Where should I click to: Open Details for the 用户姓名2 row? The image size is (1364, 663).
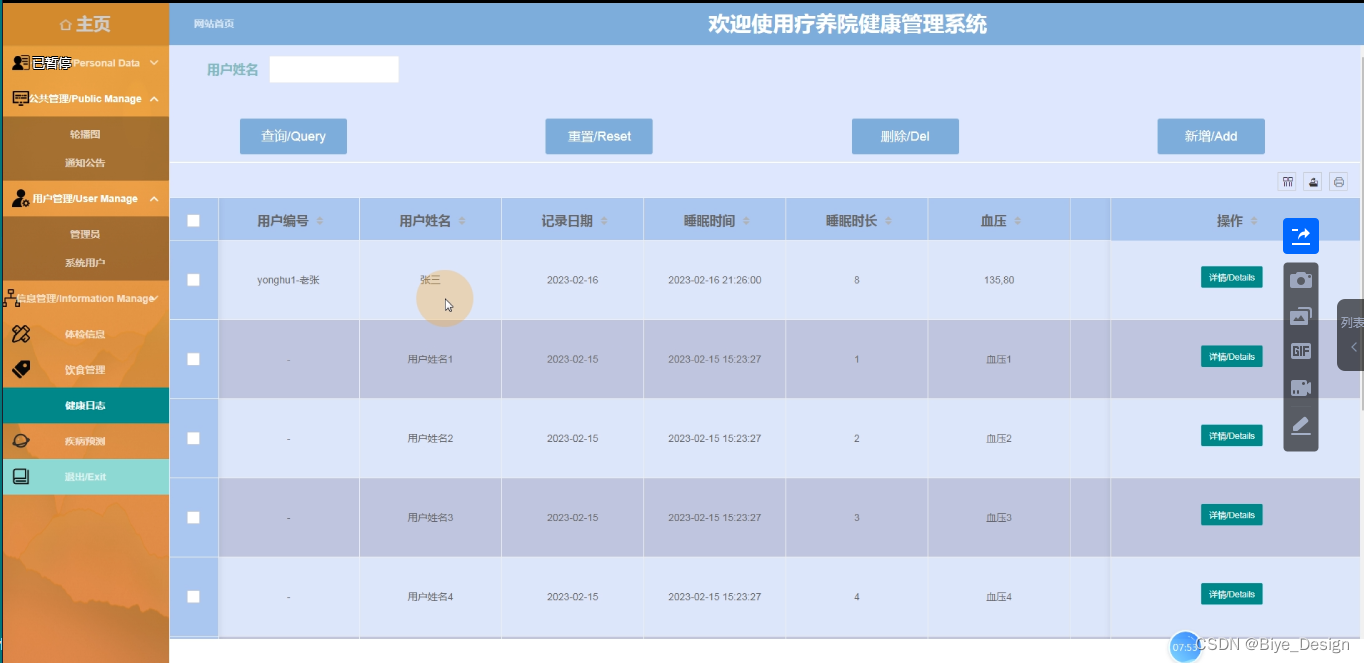point(1231,435)
